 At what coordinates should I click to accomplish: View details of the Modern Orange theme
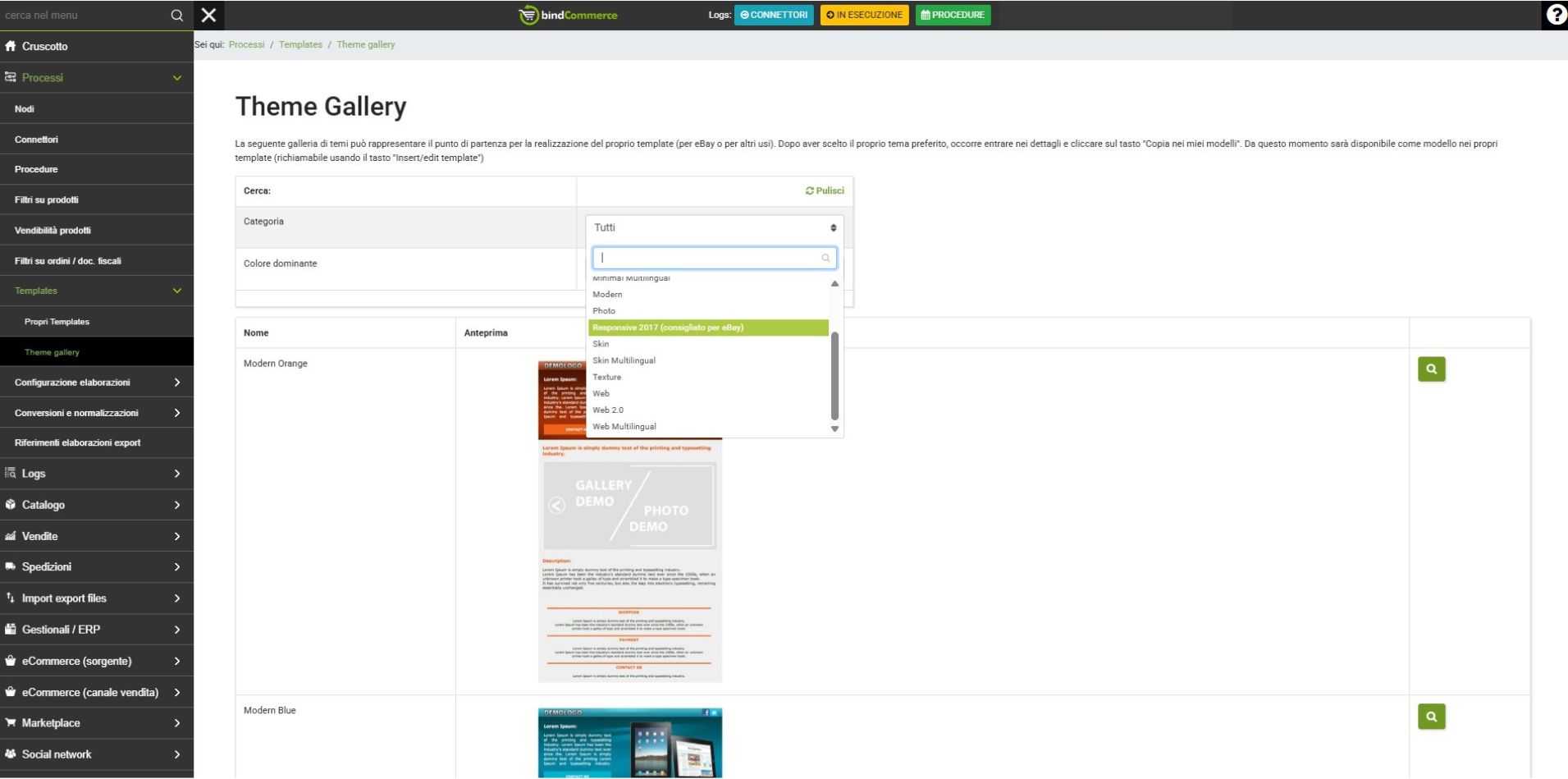tap(1431, 369)
